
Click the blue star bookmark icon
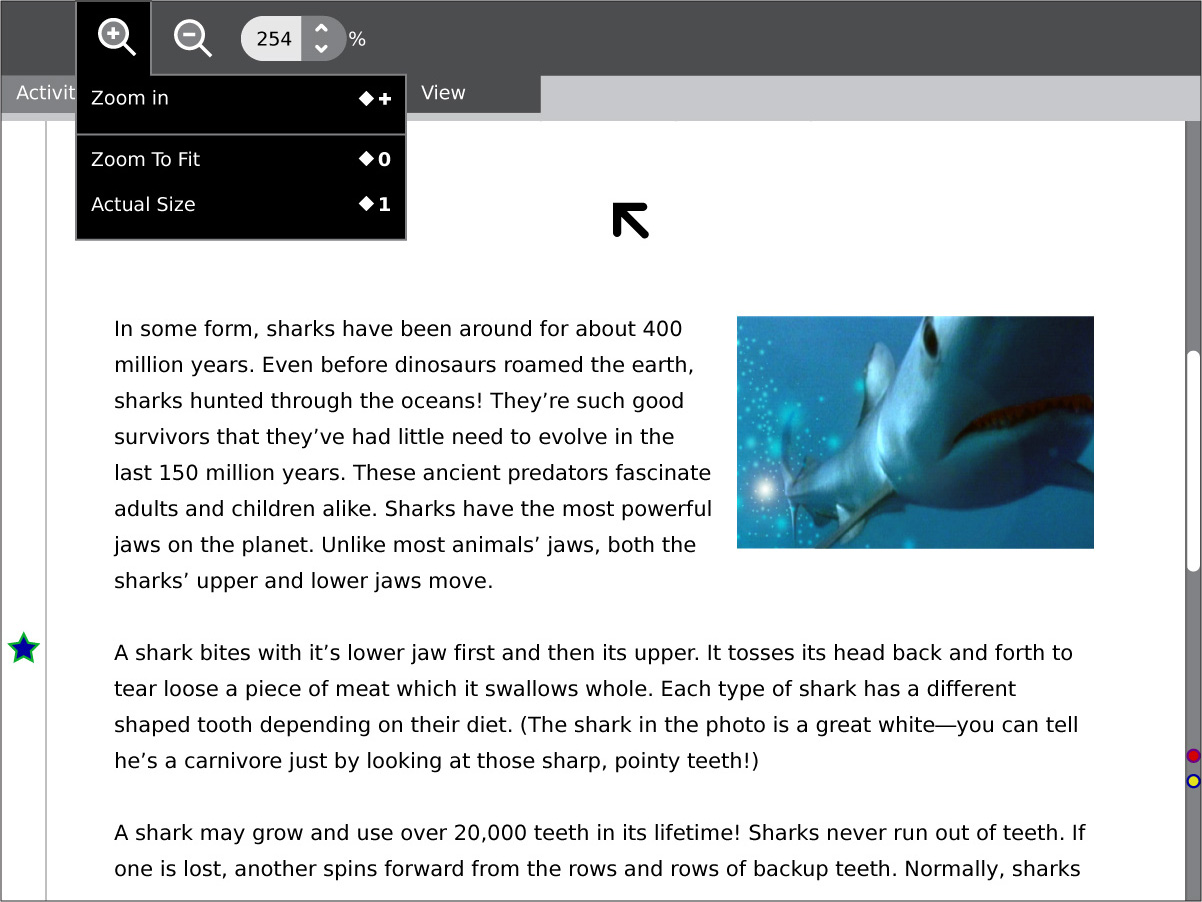click(23, 649)
